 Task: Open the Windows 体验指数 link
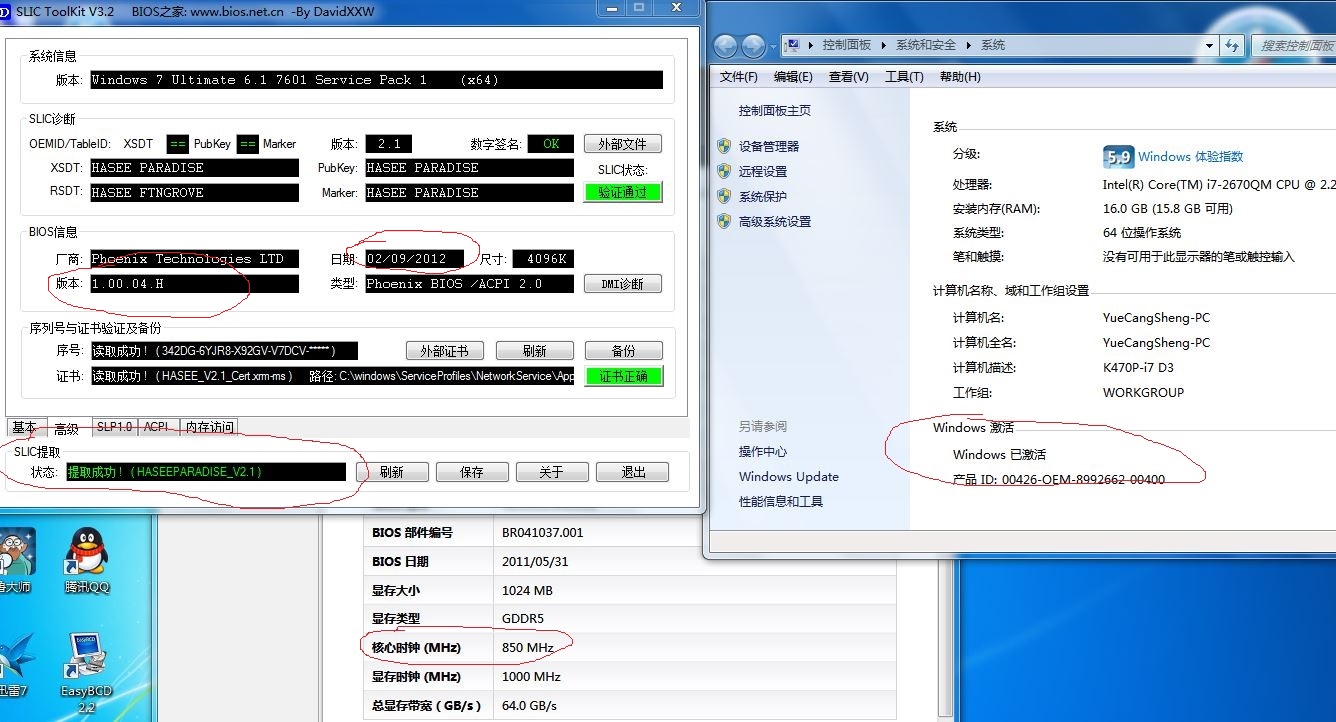click(1191, 157)
